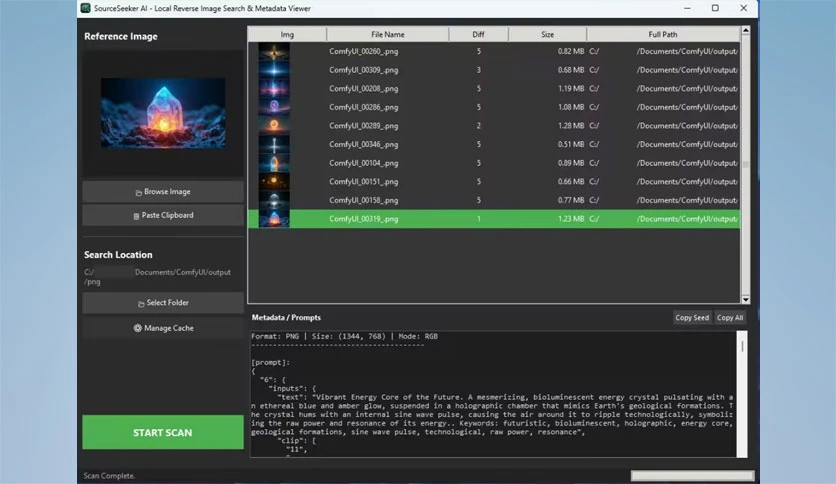Click the 1.19 MB size cell
This screenshot has width=836, height=484.
click(x=571, y=89)
